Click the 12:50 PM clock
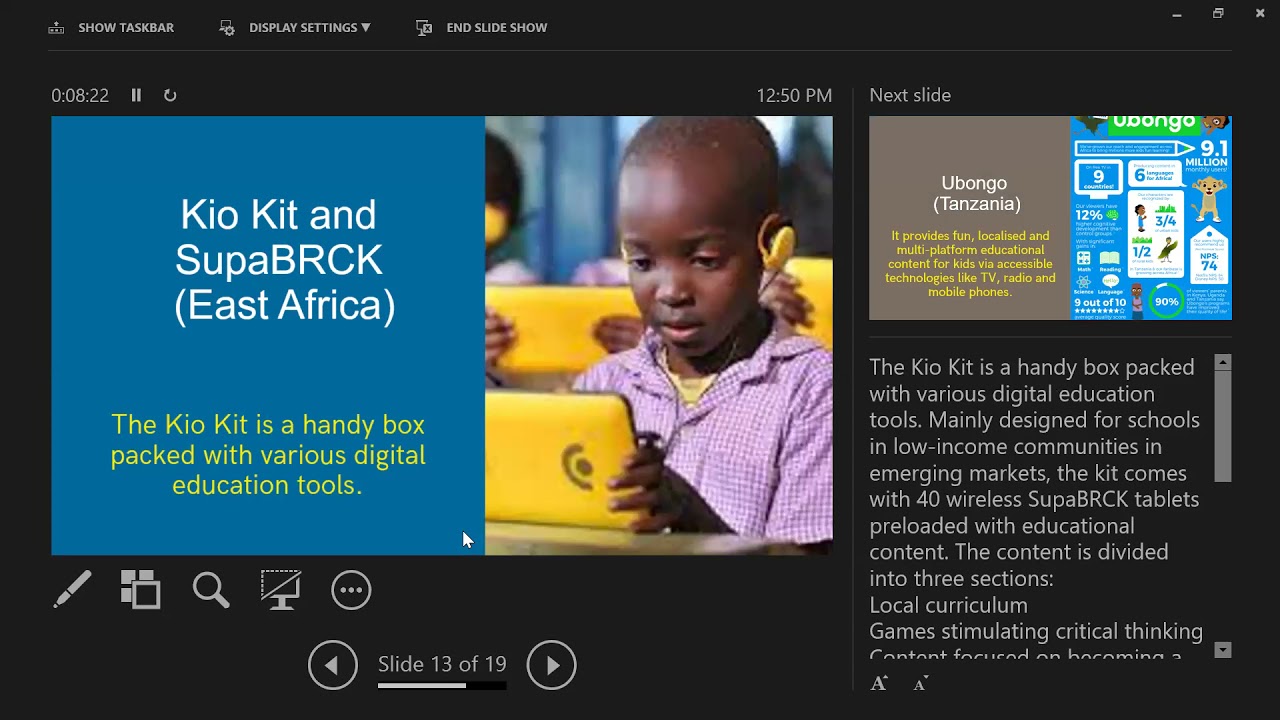1280x720 pixels. click(x=794, y=96)
